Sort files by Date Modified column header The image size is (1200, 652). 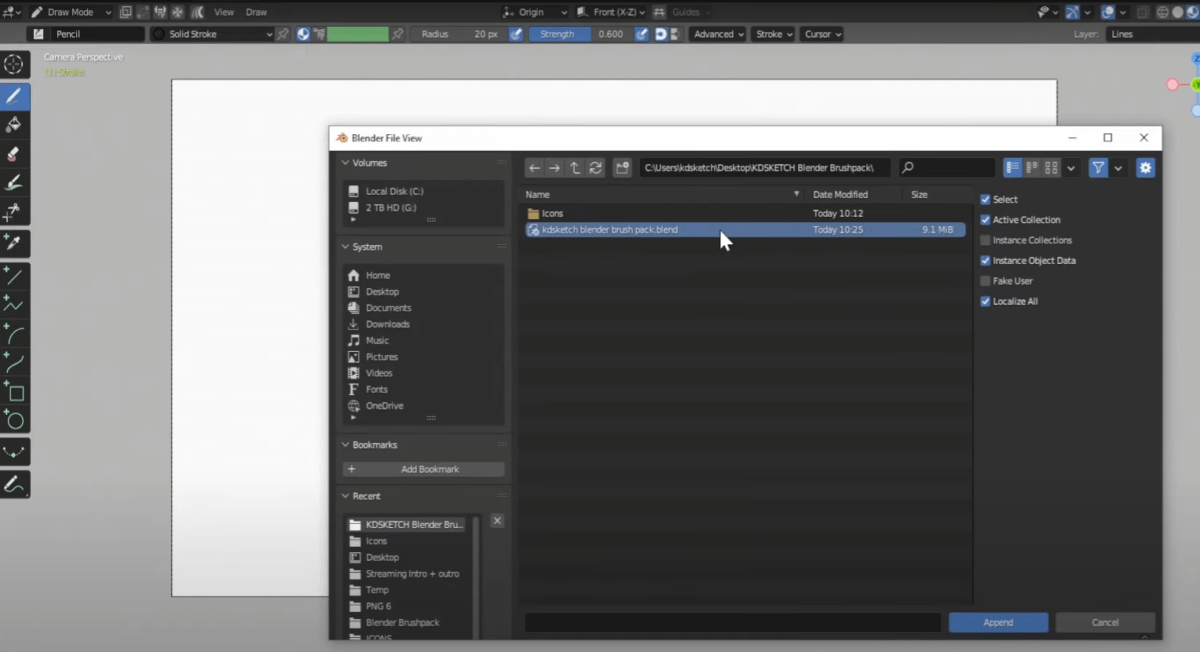(x=854, y=194)
